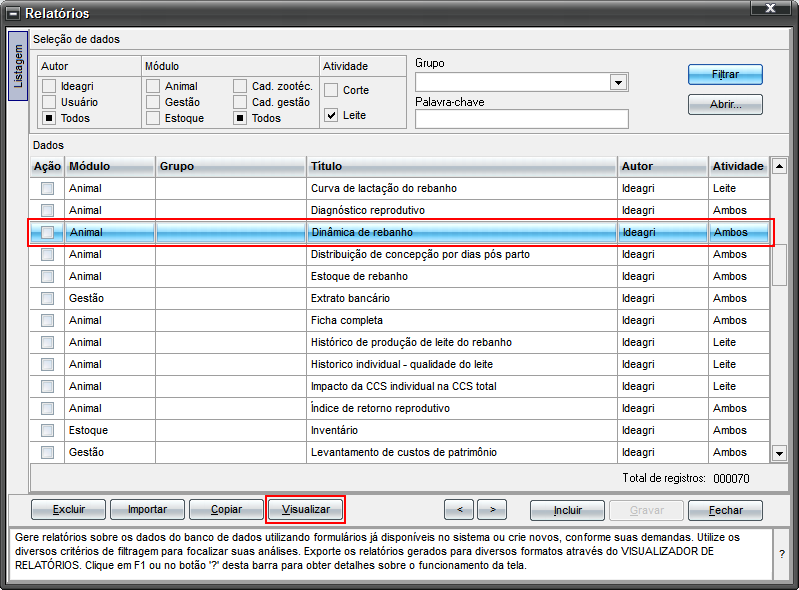The image size is (799, 590).
Task: Click the '?' help button in description bar
Action: (x=782, y=554)
